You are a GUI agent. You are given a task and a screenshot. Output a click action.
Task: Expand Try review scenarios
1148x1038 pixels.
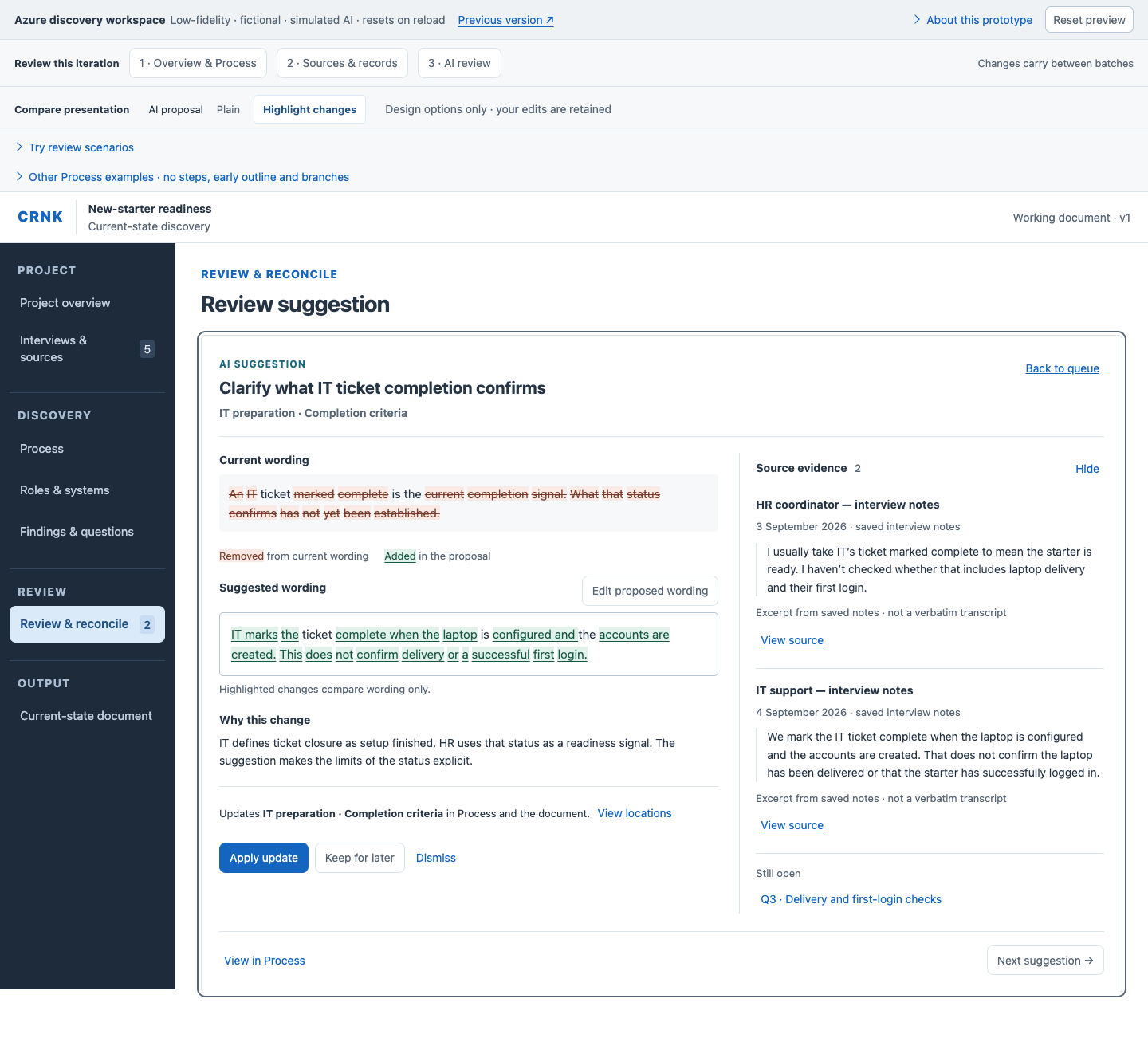(74, 147)
